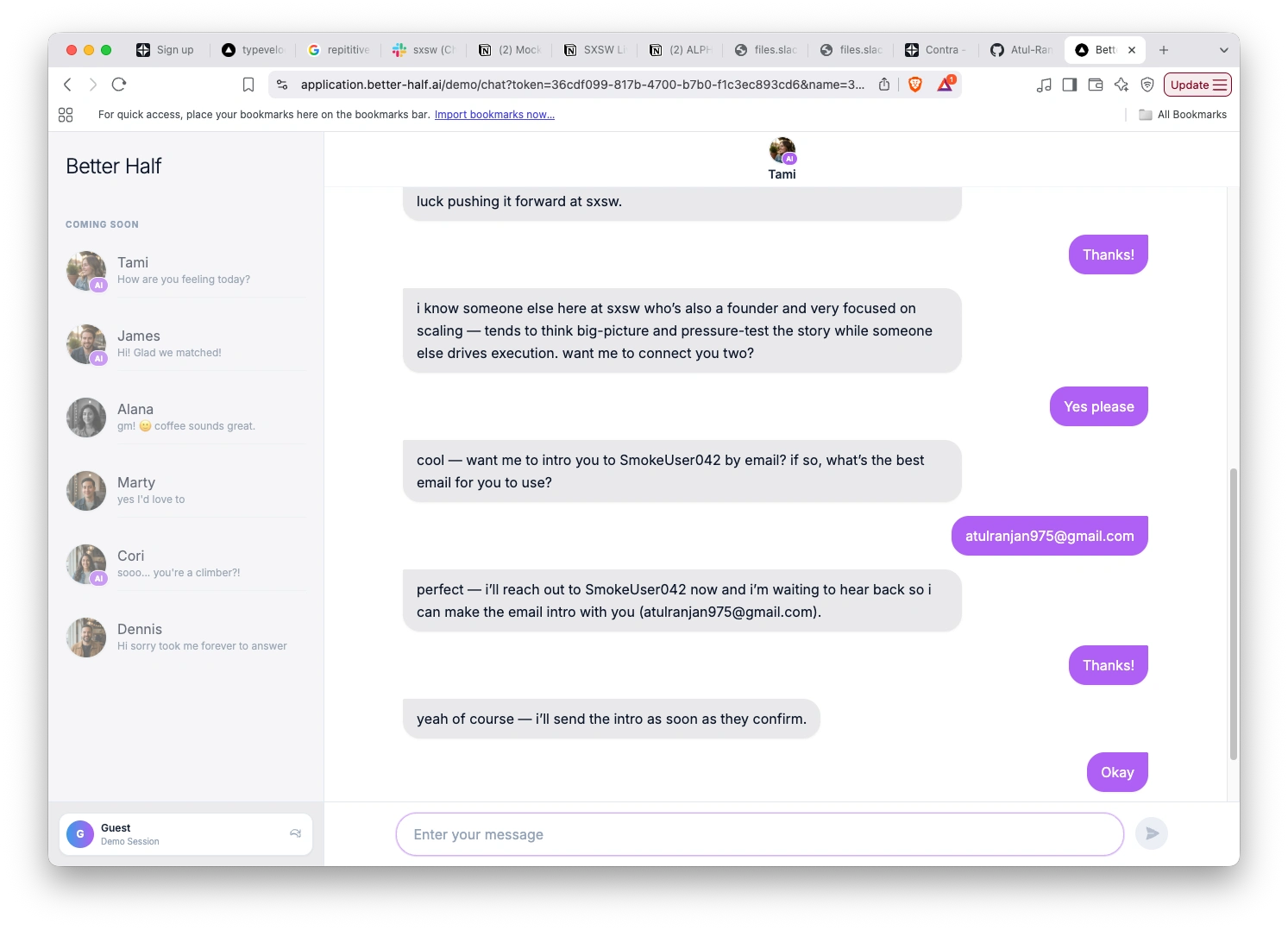
Task: Switch to the Contra tab
Action: click(x=936, y=50)
